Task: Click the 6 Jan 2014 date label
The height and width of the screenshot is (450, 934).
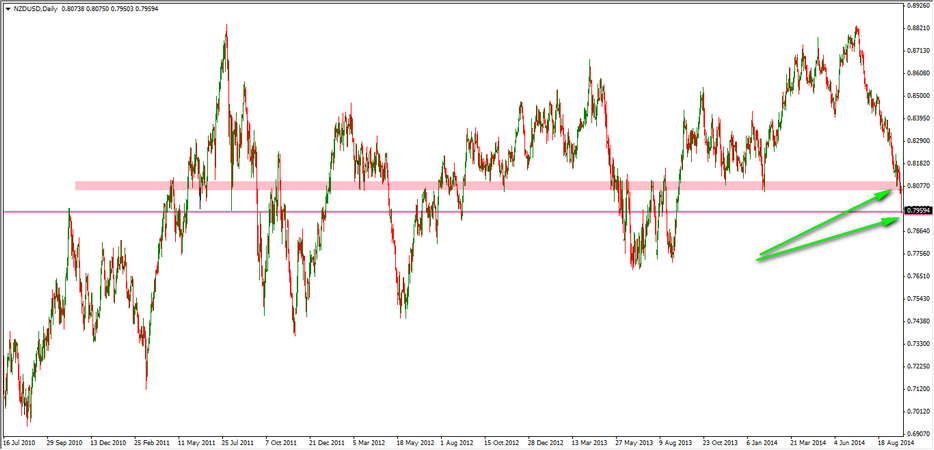Action: [x=762, y=442]
